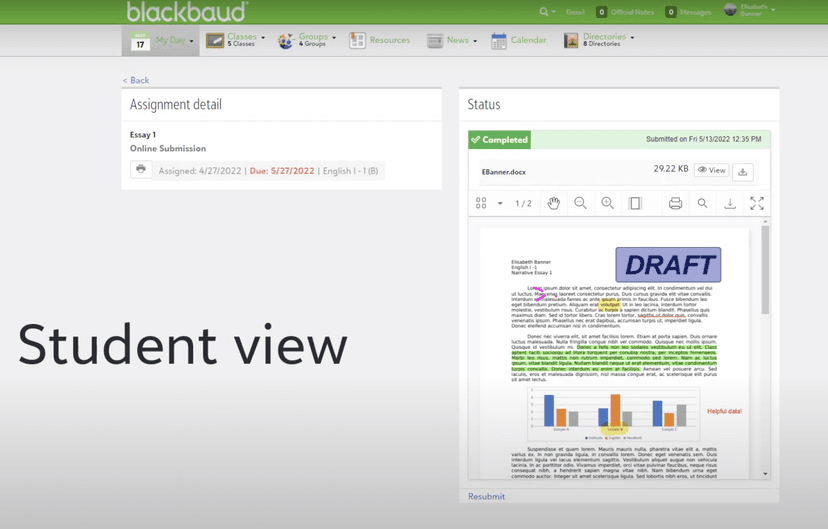The image size is (828, 529).
Task: Expand the user account dropdown arrow
Action: pos(773,10)
